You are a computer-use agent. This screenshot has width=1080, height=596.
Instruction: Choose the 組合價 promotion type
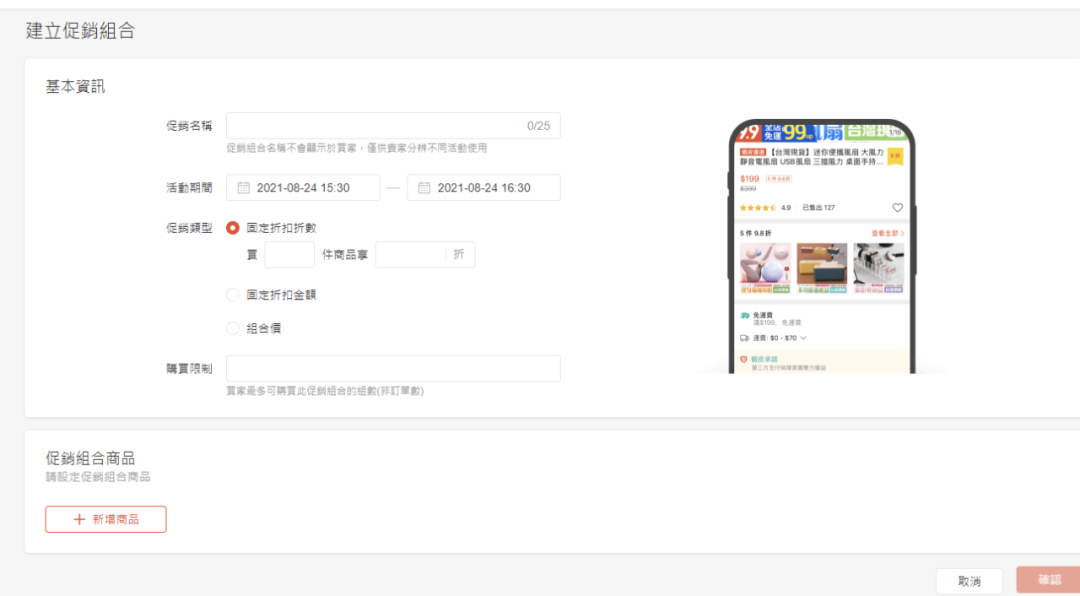[x=233, y=328]
